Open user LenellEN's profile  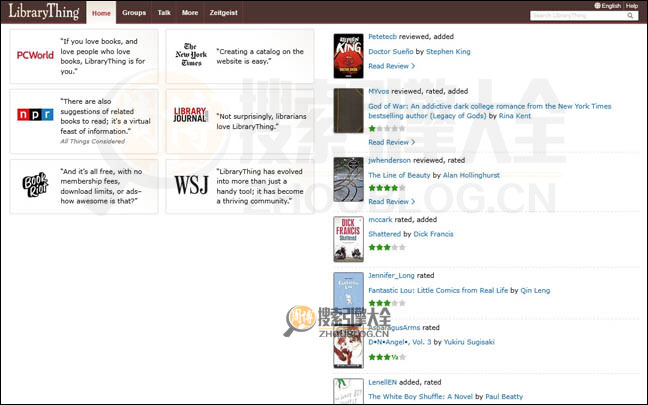click(382, 382)
